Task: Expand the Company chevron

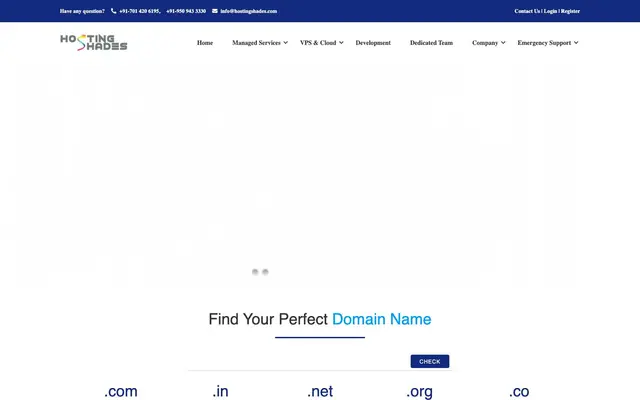Action: (503, 42)
